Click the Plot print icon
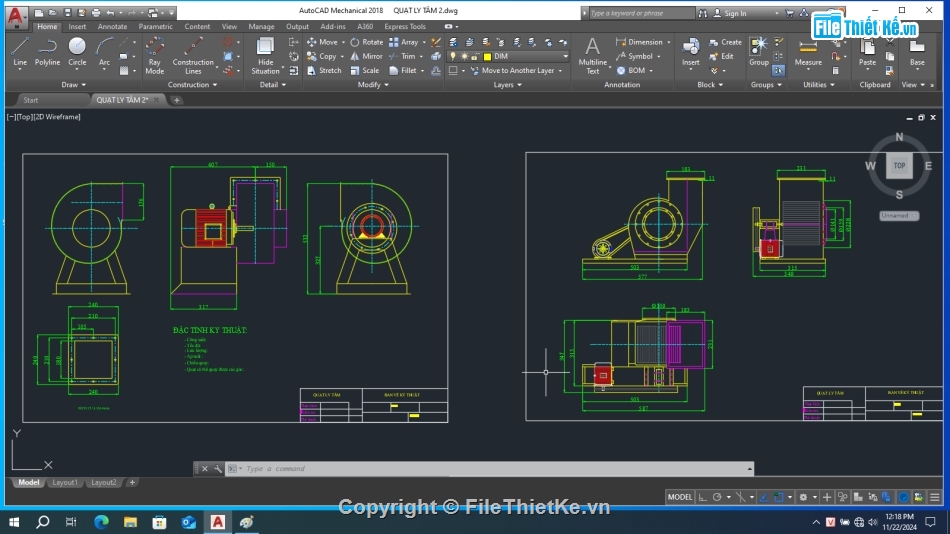Screen dimensions: 950x534 click(x=96, y=13)
